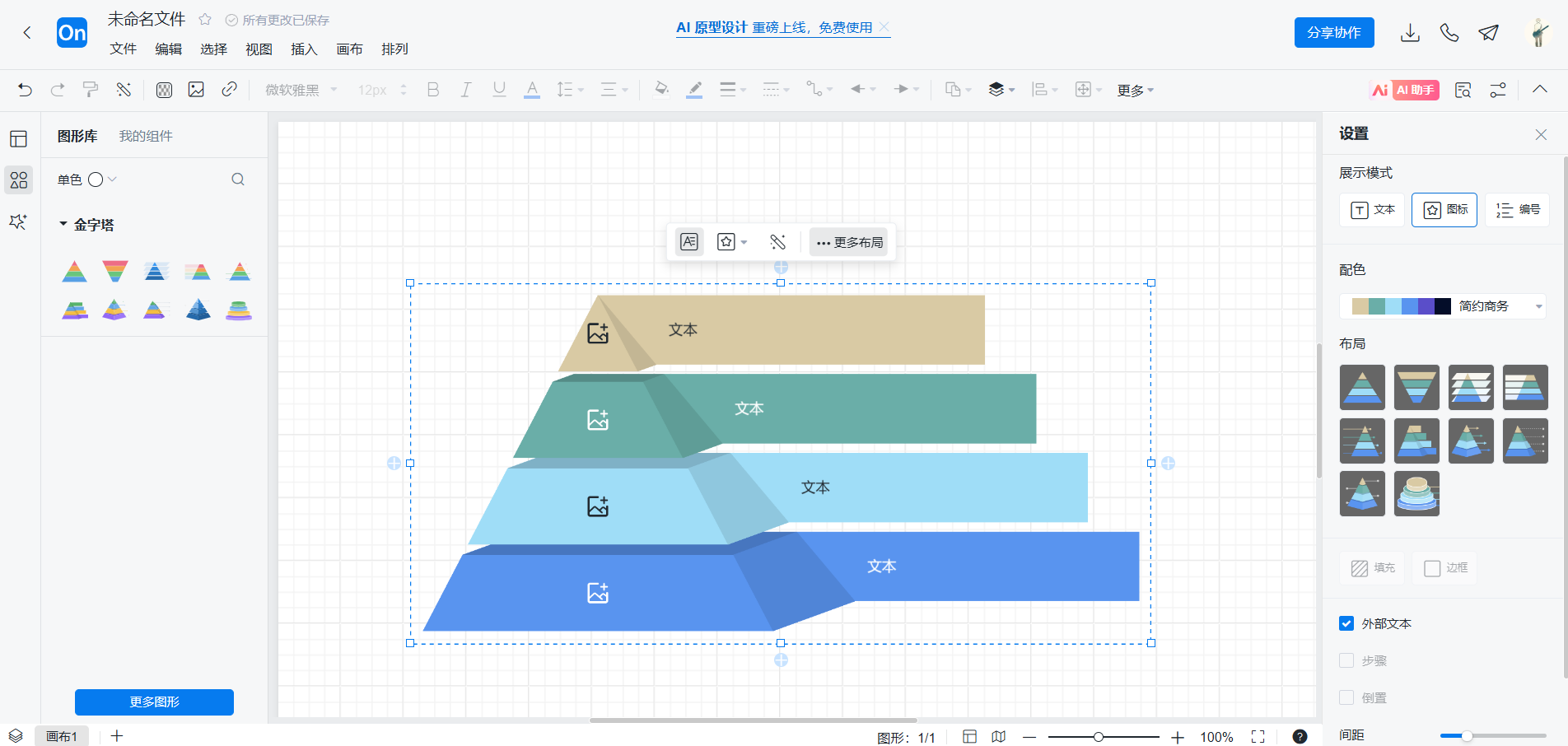Enable the 倒置 checkbox

(x=1346, y=697)
